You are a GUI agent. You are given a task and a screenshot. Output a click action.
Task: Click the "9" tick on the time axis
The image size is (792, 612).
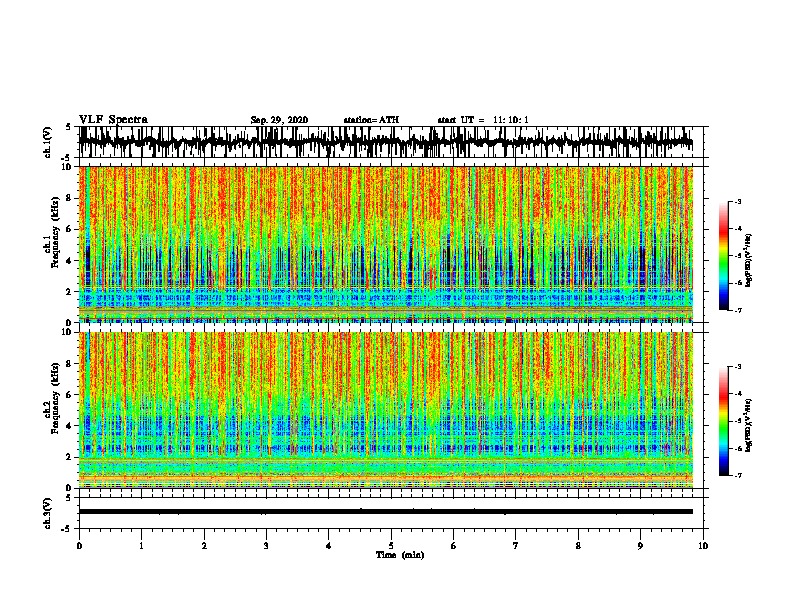(x=640, y=546)
